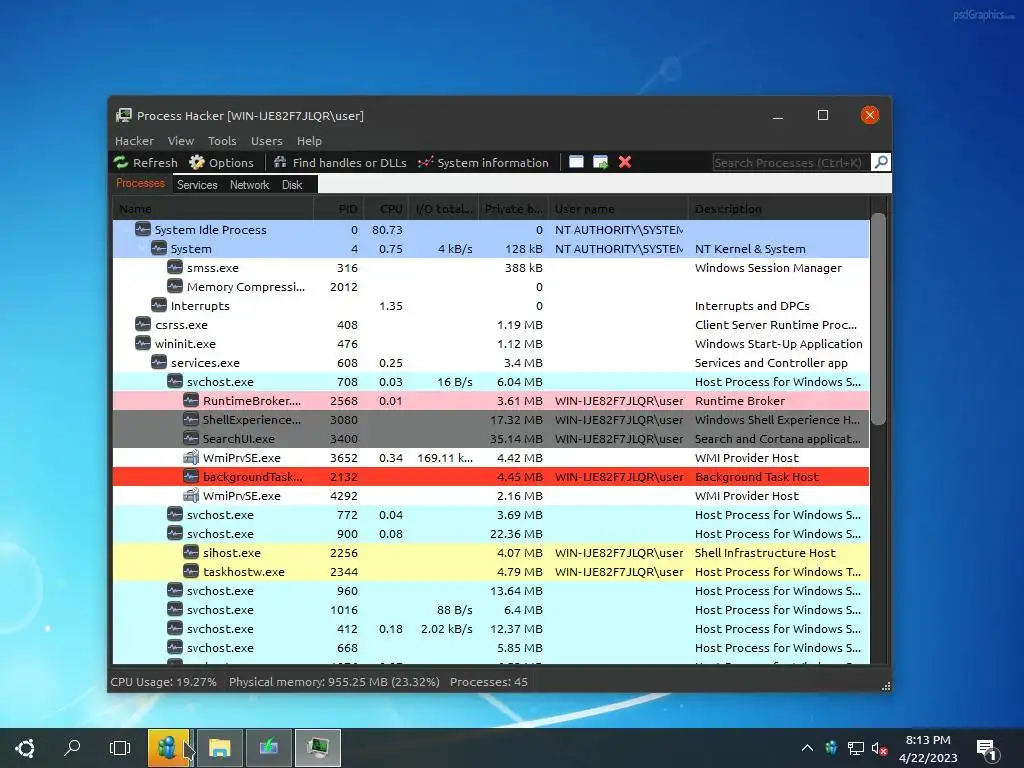This screenshot has width=1024, height=768.
Task: Select svchost.exe row with PID 772
Action: coord(491,515)
